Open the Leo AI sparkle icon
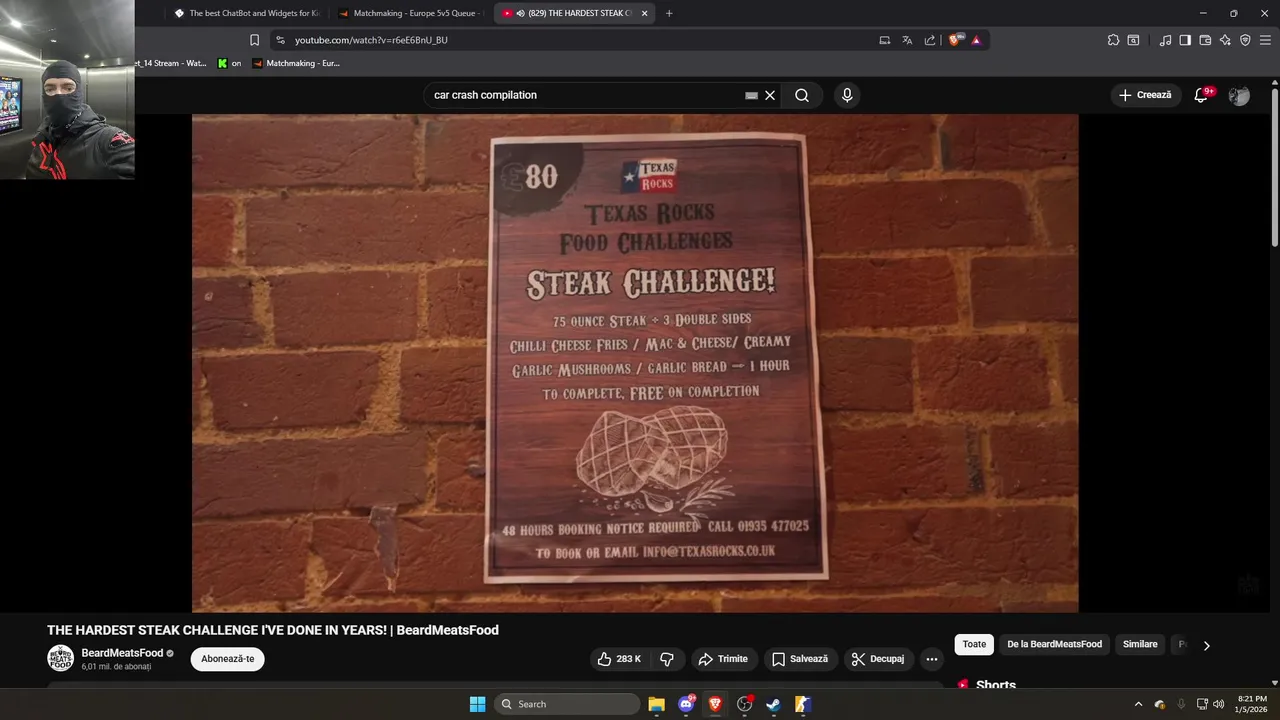Screen dimensions: 1280x720 coord(1225,40)
